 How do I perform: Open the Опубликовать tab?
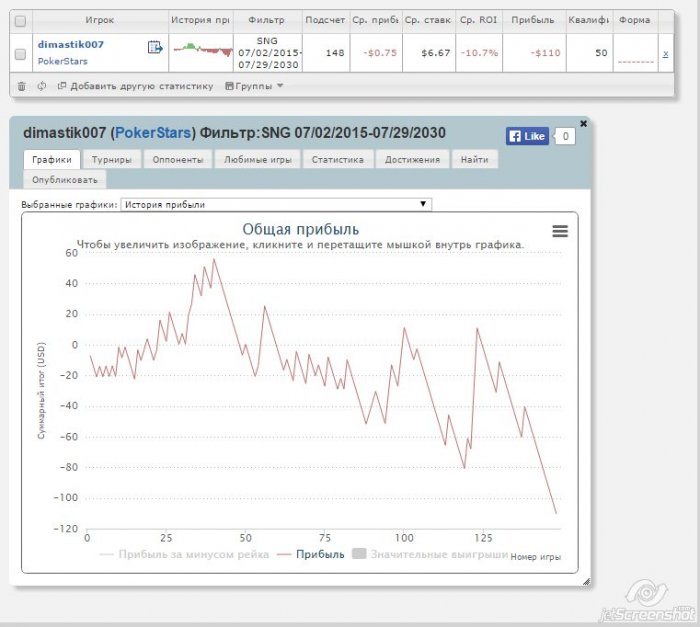coord(65,180)
